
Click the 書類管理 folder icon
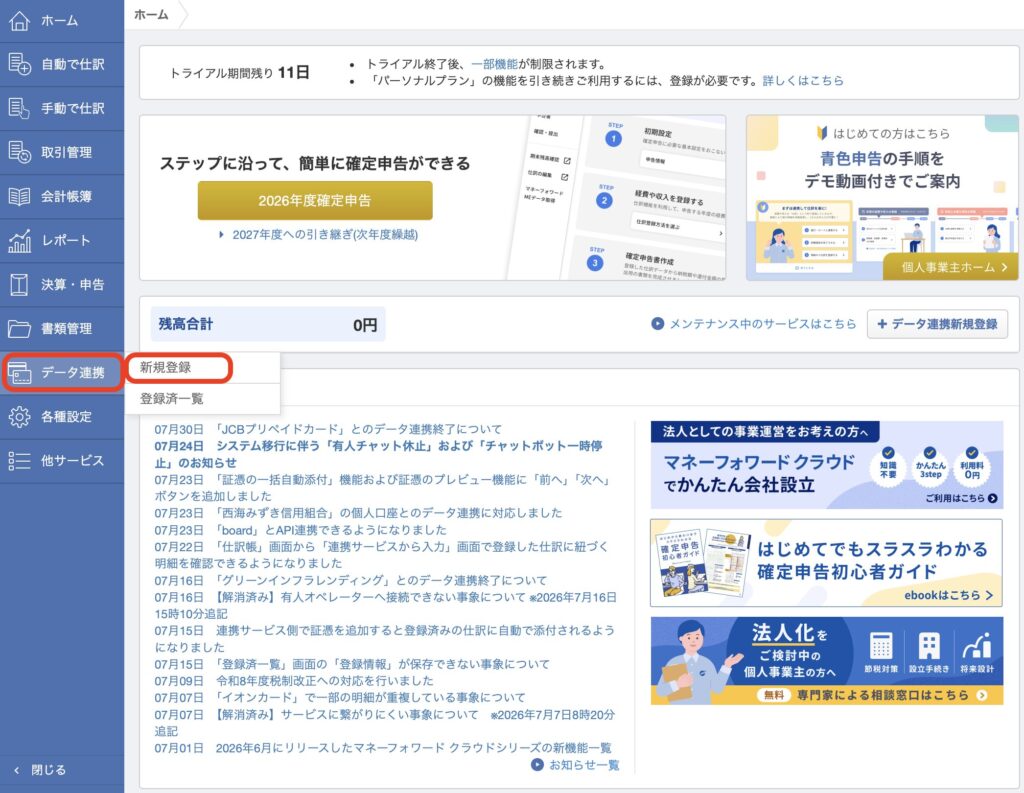19,329
